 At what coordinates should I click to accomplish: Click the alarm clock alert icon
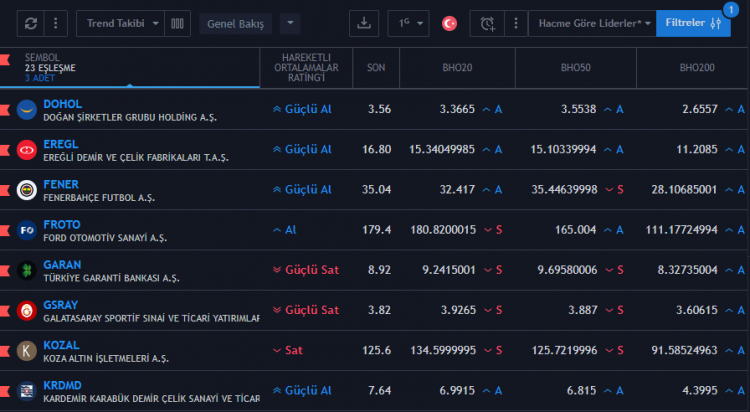click(x=487, y=23)
